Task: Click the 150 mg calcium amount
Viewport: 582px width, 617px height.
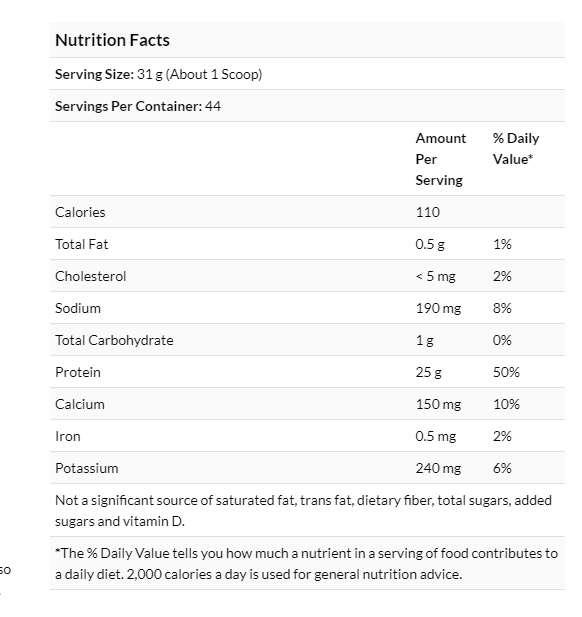Action: click(438, 404)
